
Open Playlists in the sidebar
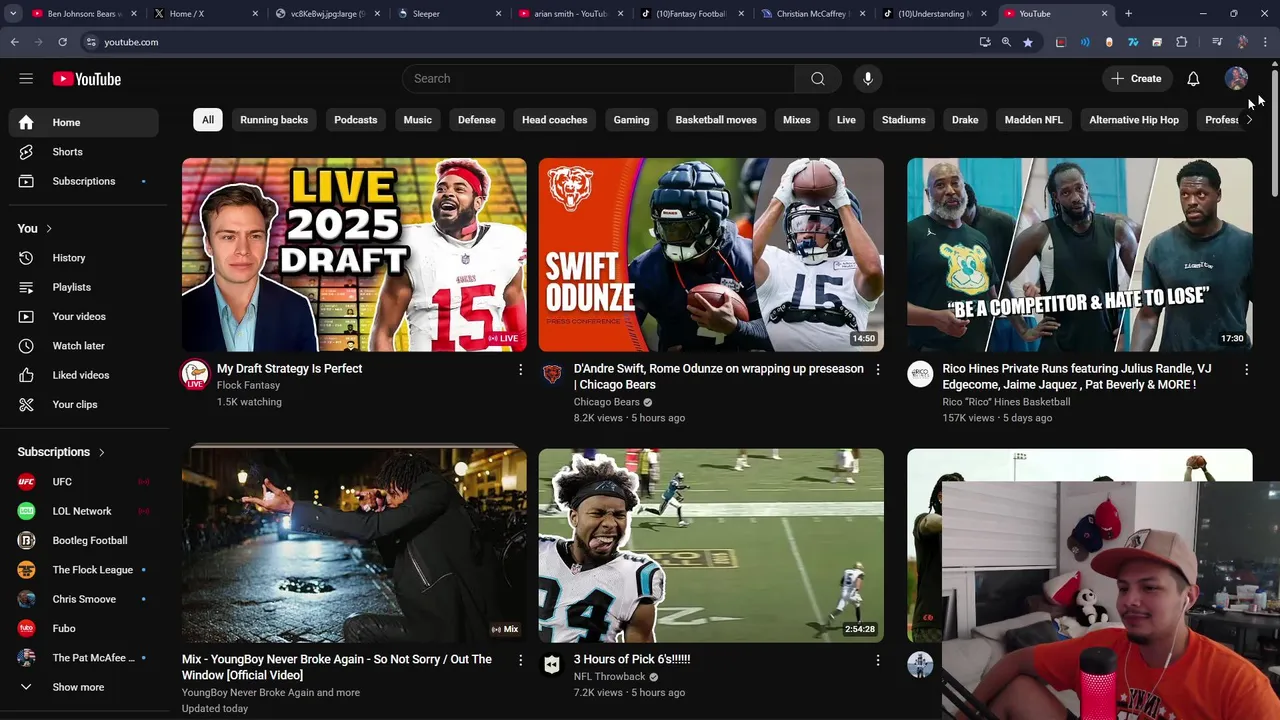pyautogui.click(x=84, y=287)
